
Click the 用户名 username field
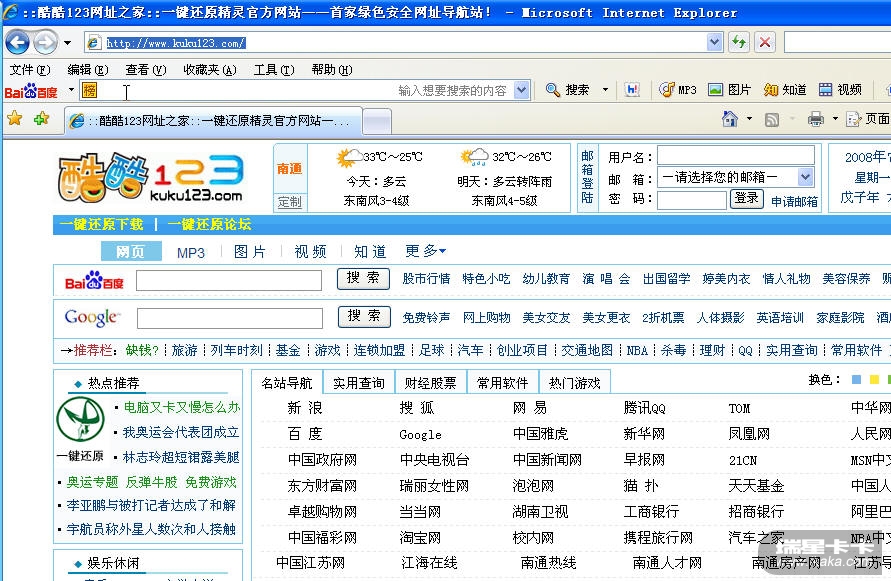736,156
